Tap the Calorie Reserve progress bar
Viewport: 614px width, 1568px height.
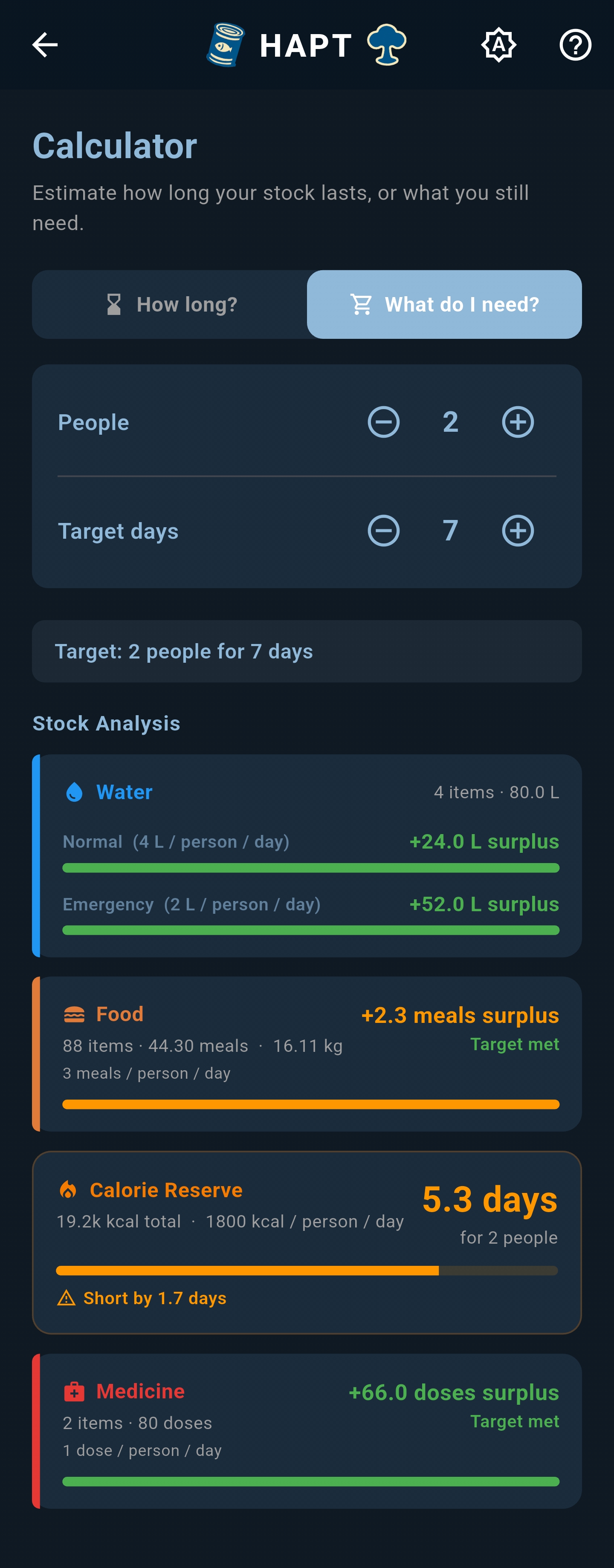307,1271
